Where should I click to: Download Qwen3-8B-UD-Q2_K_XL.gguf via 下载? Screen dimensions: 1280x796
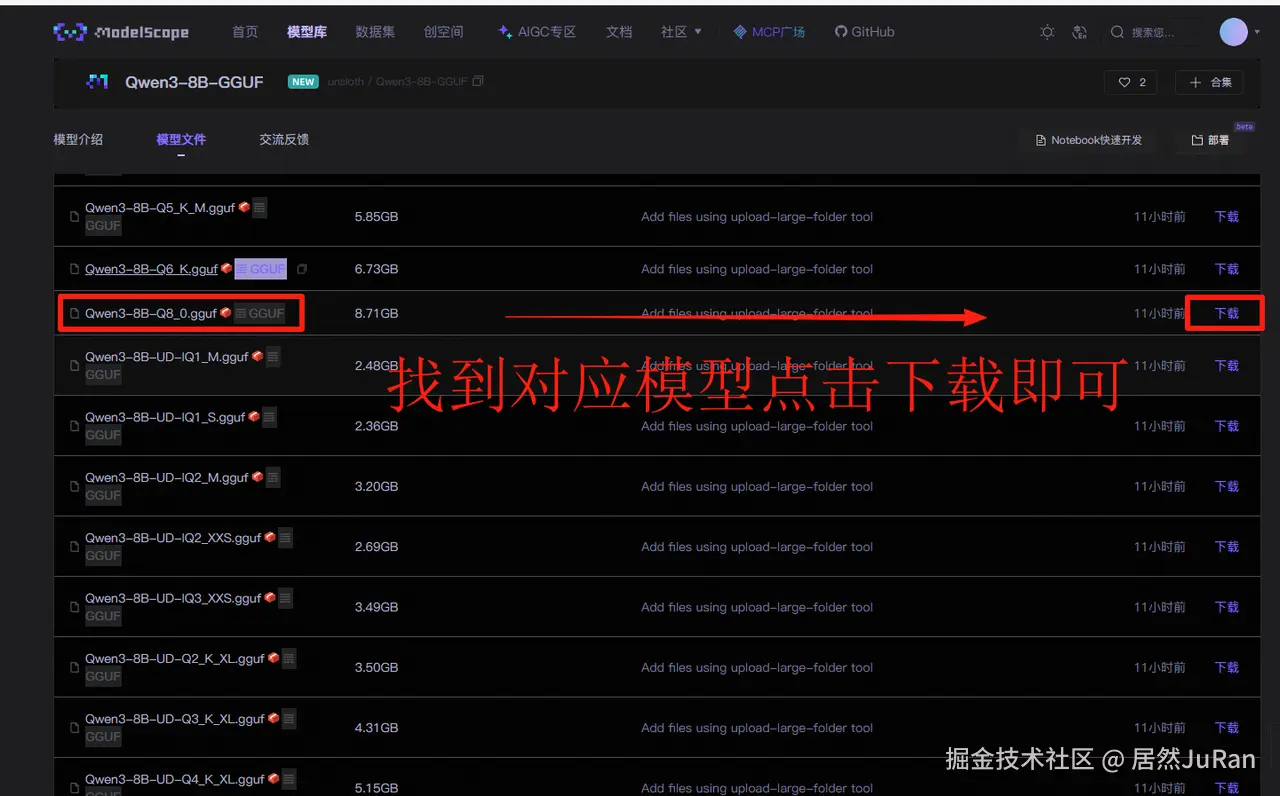1226,668
